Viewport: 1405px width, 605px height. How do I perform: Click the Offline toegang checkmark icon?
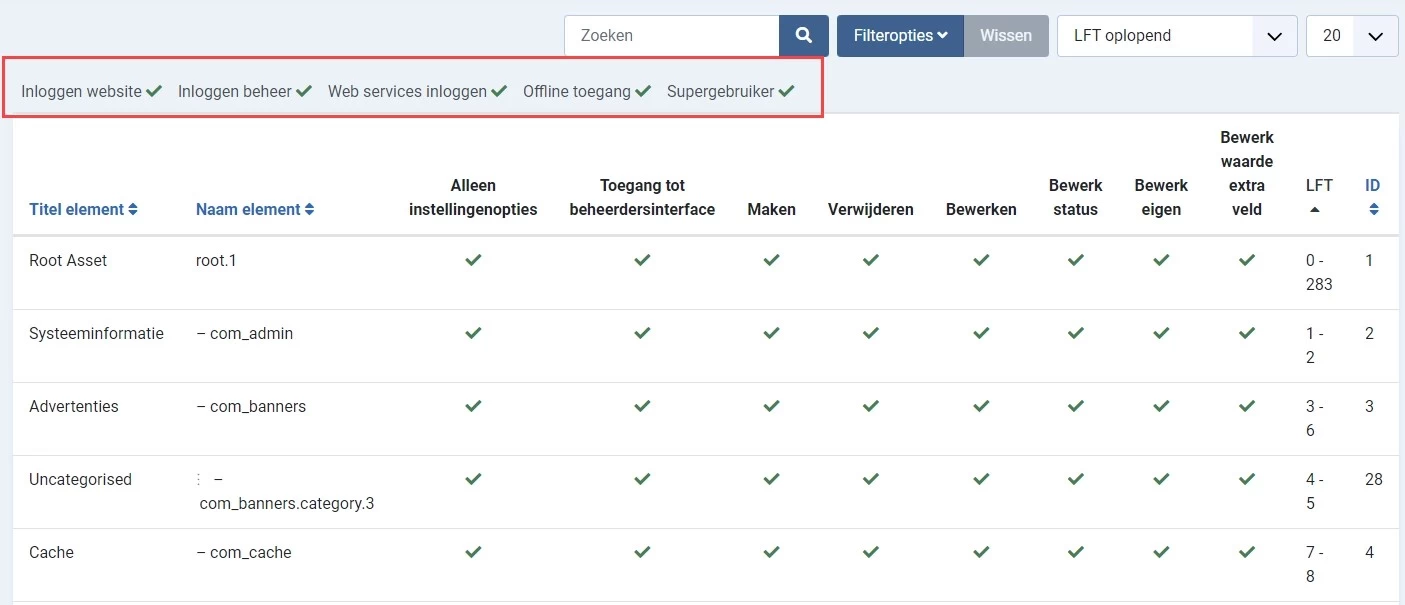point(643,91)
